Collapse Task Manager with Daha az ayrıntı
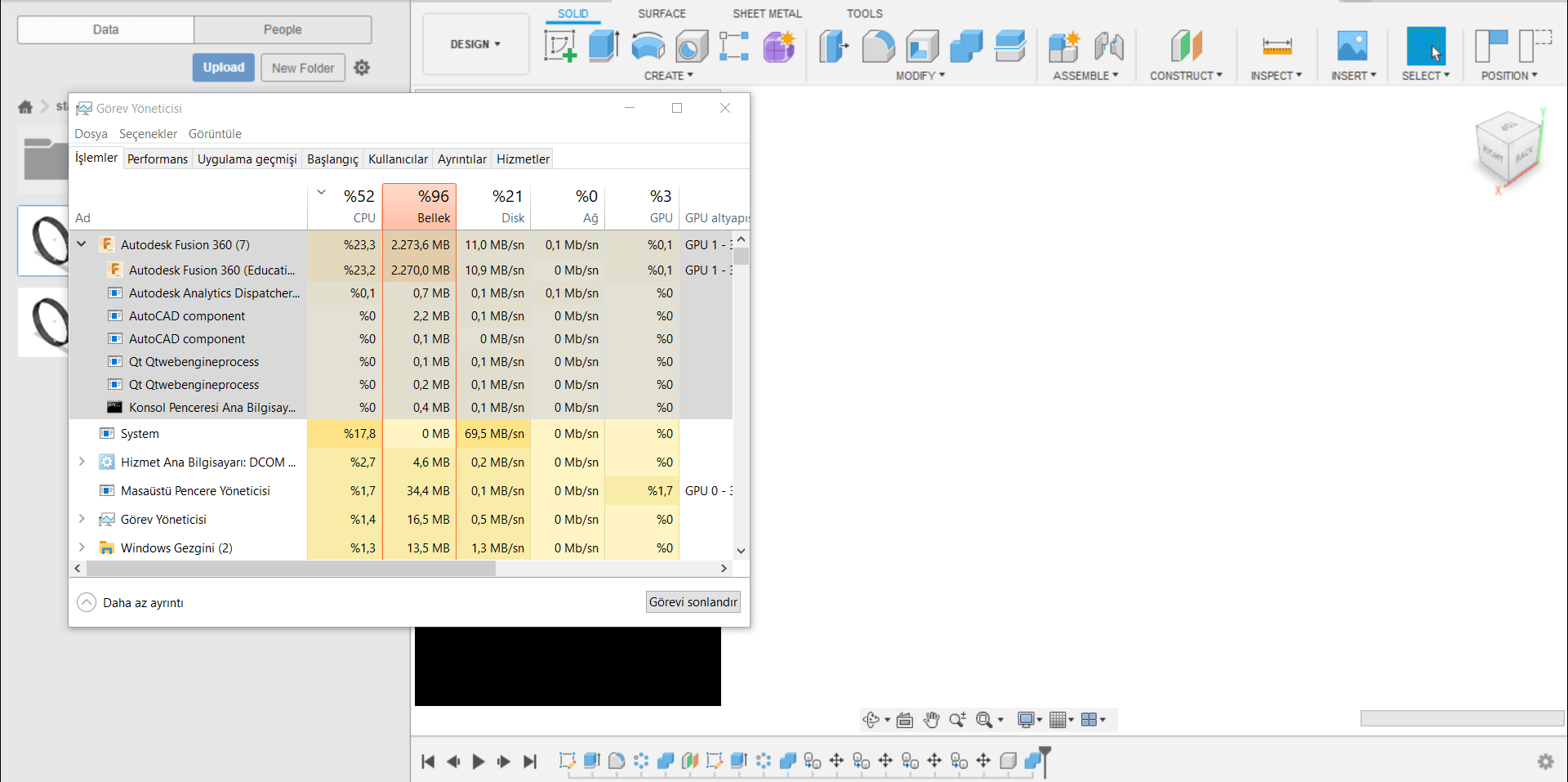This screenshot has width=1568, height=782. pyautogui.click(x=131, y=603)
